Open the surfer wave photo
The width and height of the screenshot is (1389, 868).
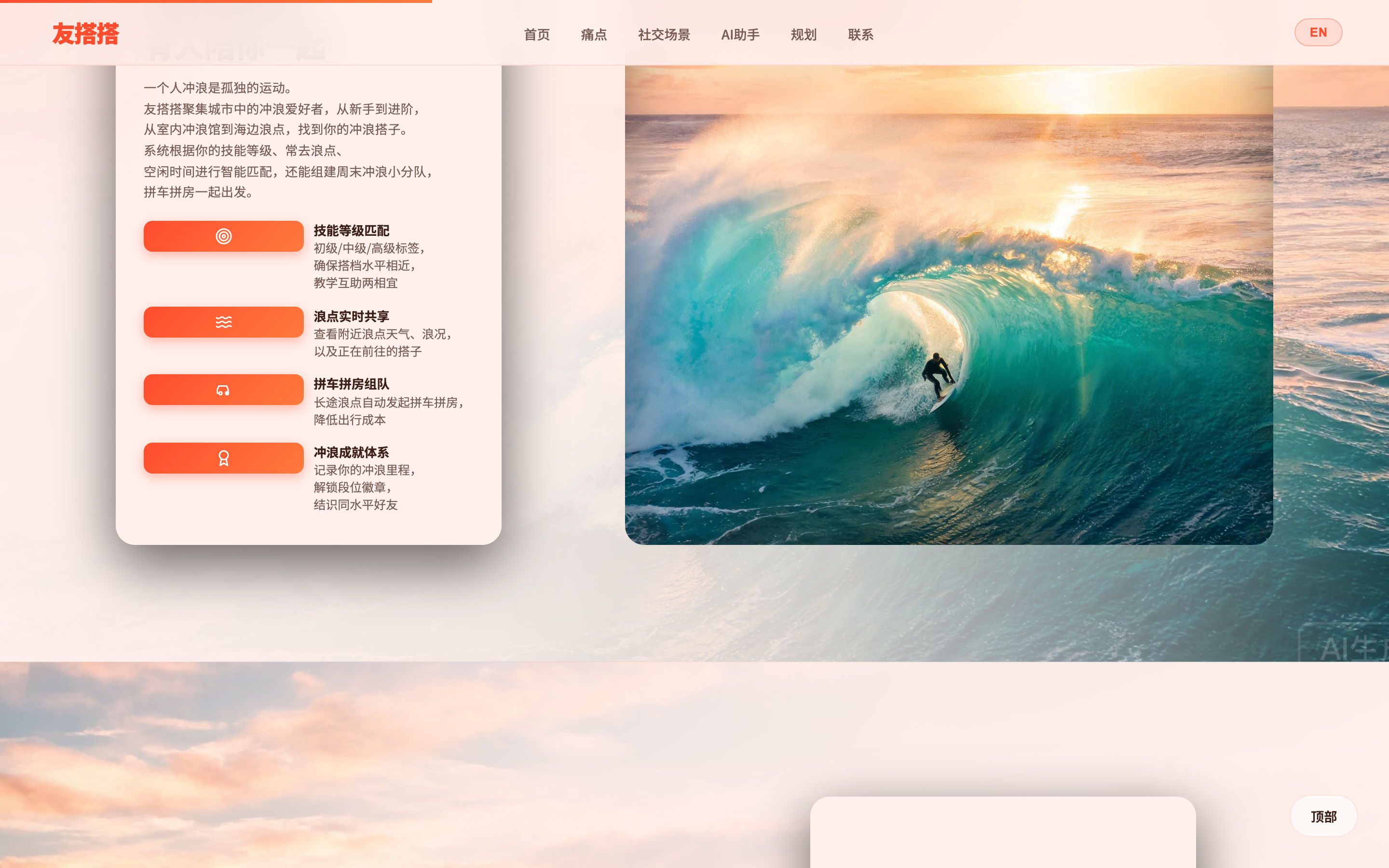(x=949, y=305)
